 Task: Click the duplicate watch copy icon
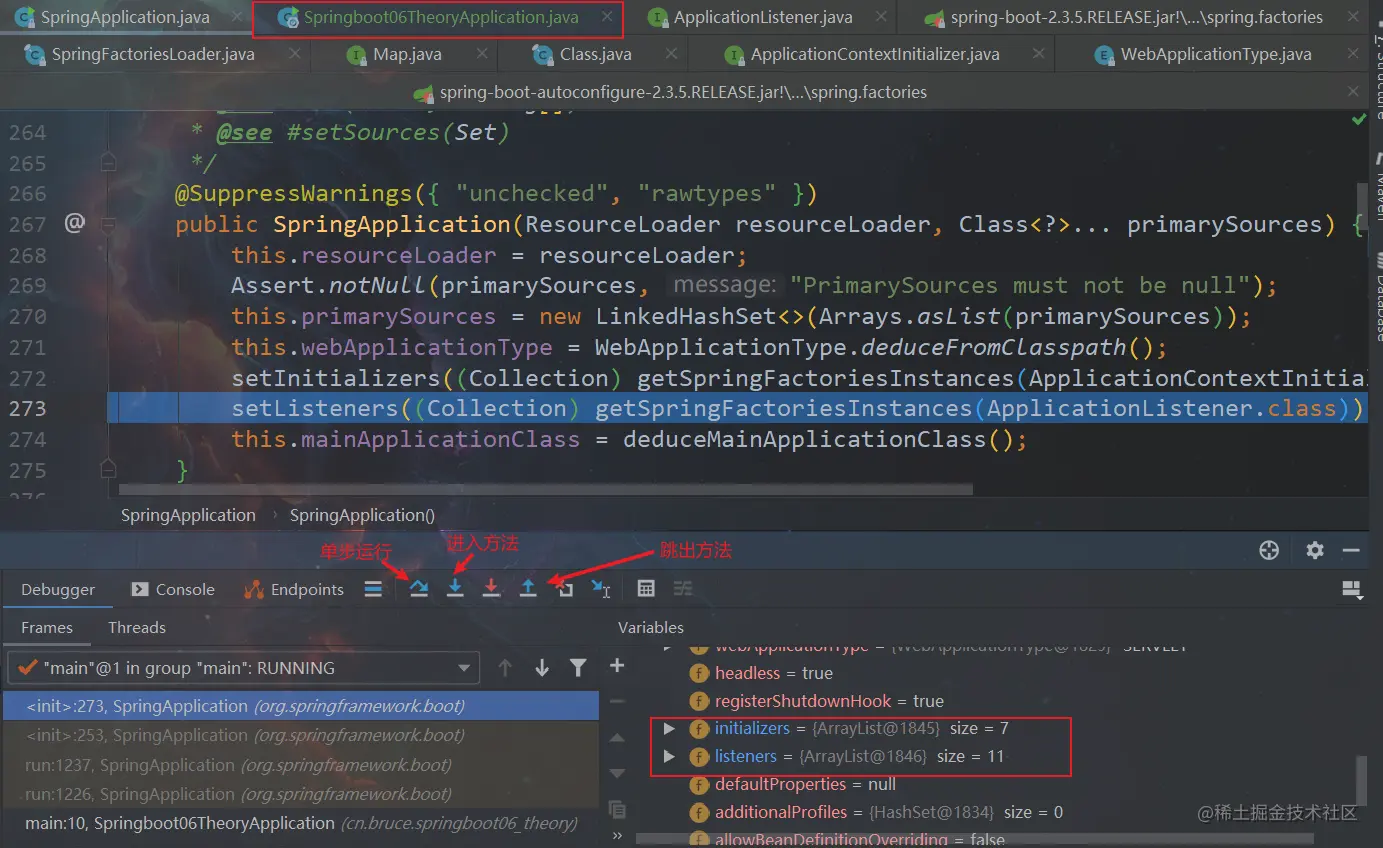click(617, 809)
